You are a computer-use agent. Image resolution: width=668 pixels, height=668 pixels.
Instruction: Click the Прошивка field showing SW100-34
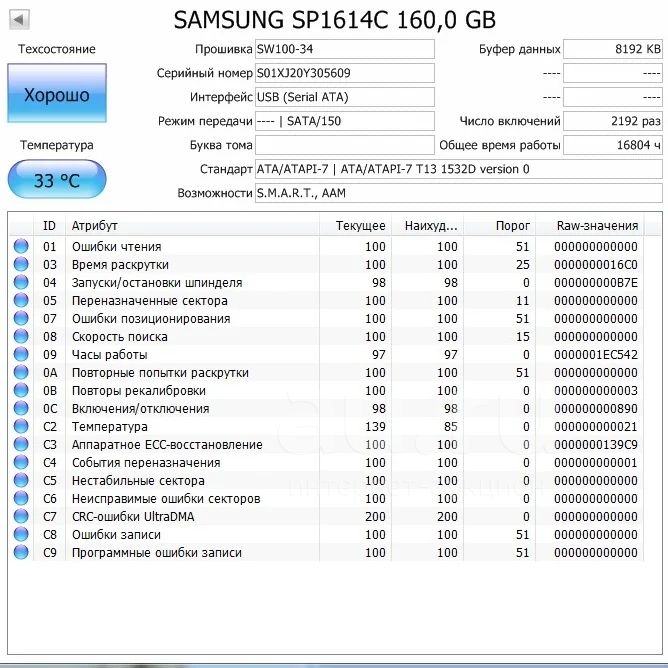[344, 49]
